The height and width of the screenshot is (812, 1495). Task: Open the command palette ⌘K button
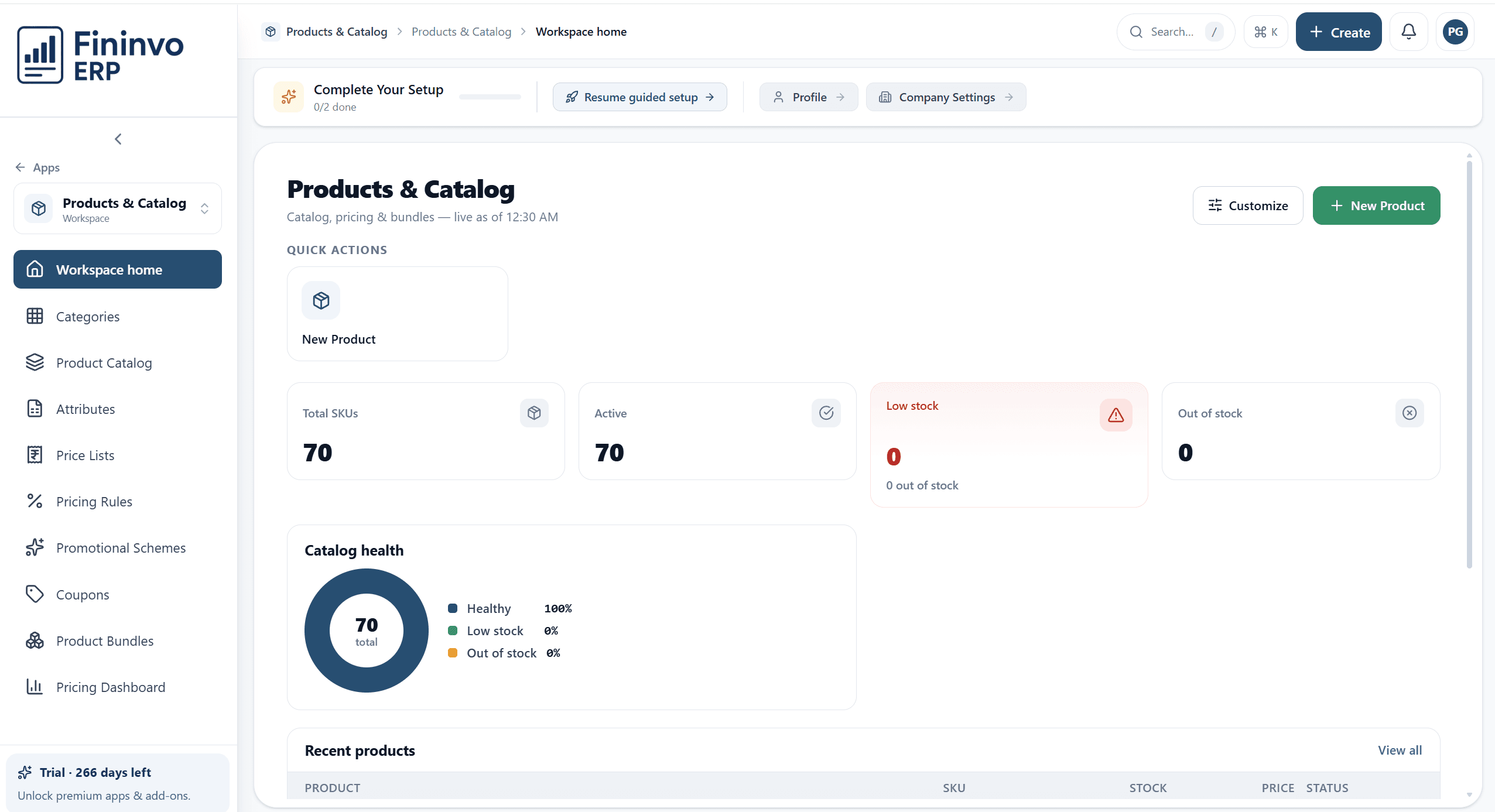coord(1265,32)
